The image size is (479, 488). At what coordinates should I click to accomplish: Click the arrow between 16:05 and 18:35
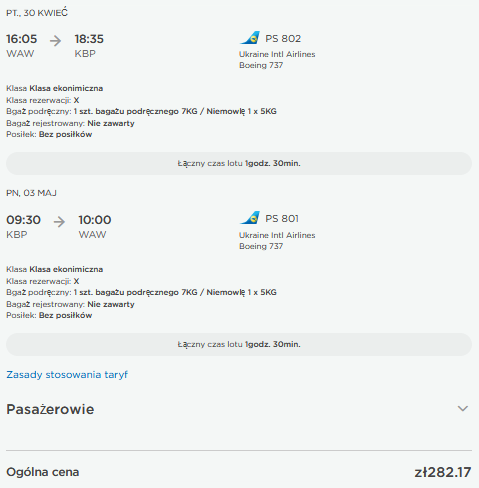[56, 41]
